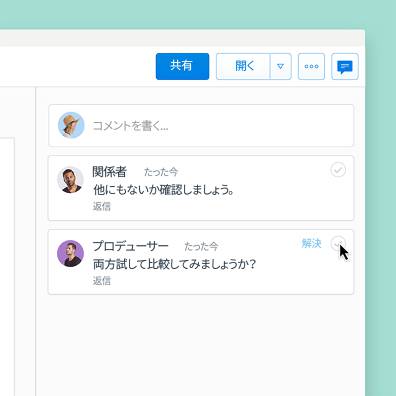Click the comment text 両方試して比較してみましょうか?
Image resolution: width=396 pixels, height=396 pixels.
click(x=174, y=264)
